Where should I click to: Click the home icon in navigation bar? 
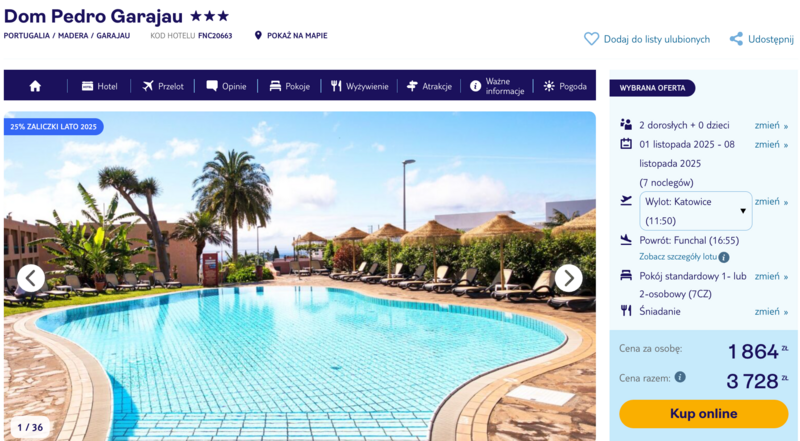tap(35, 86)
